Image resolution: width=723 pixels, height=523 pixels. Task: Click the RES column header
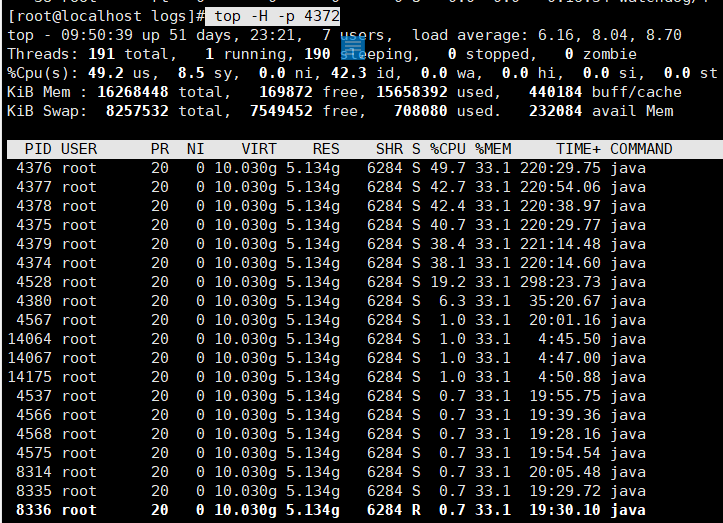(326, 149)
